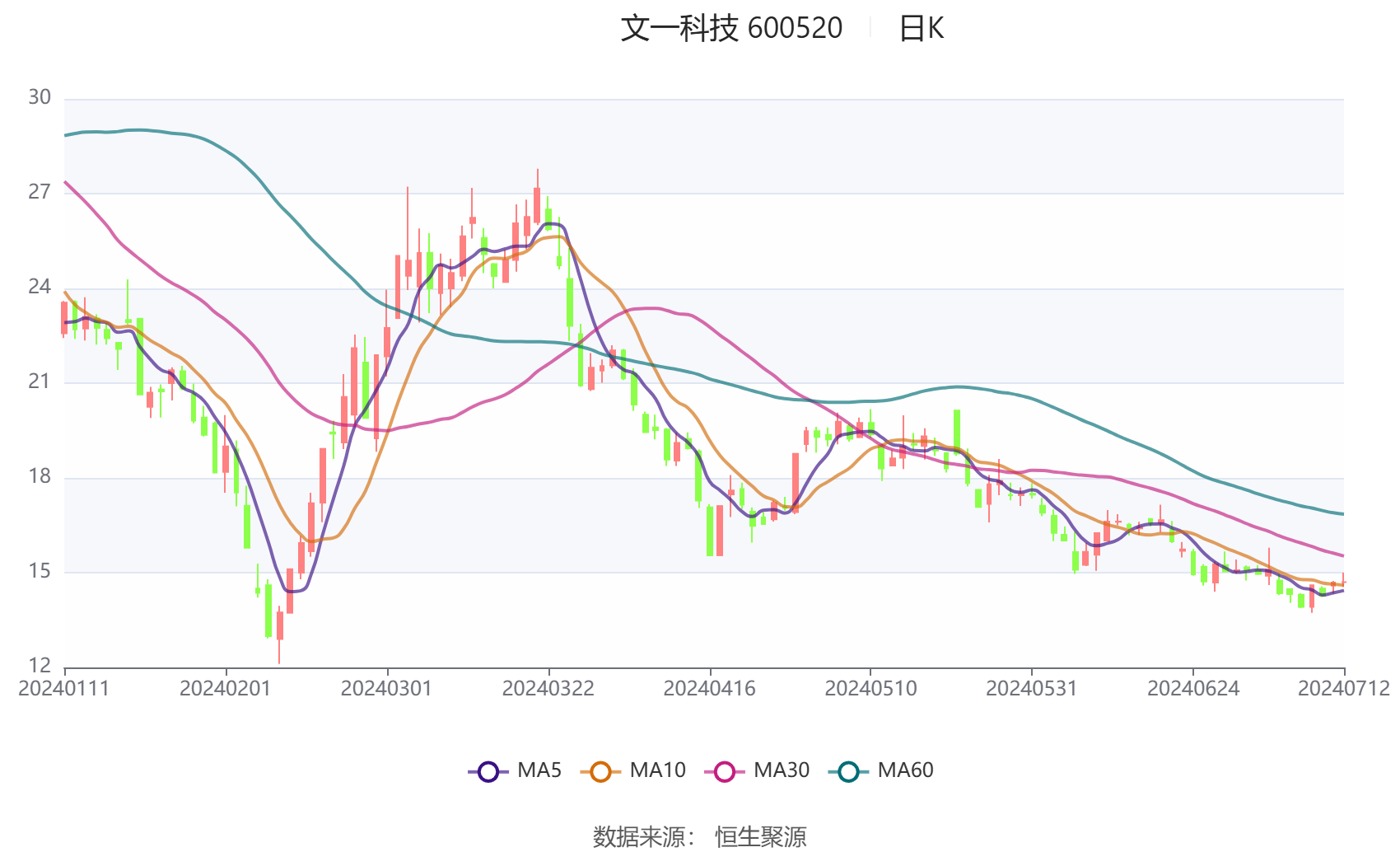Click the 20240712 x-axis date label

[1344, 689]
